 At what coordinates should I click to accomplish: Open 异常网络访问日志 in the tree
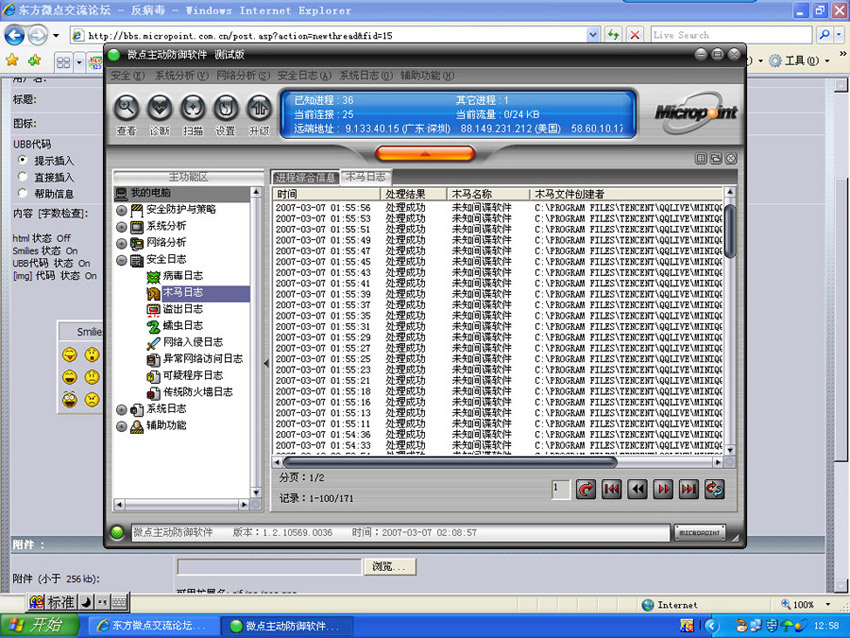click(x=203, y=359)
